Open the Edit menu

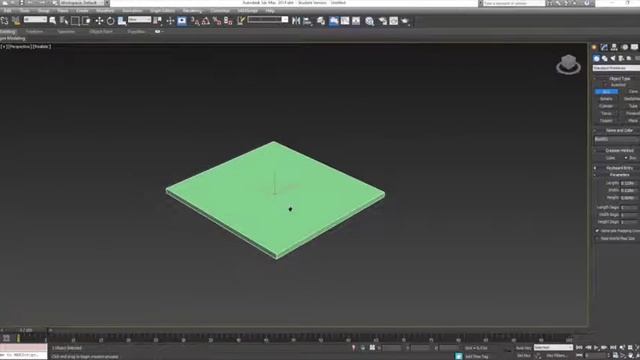click(x=7, y=11)
